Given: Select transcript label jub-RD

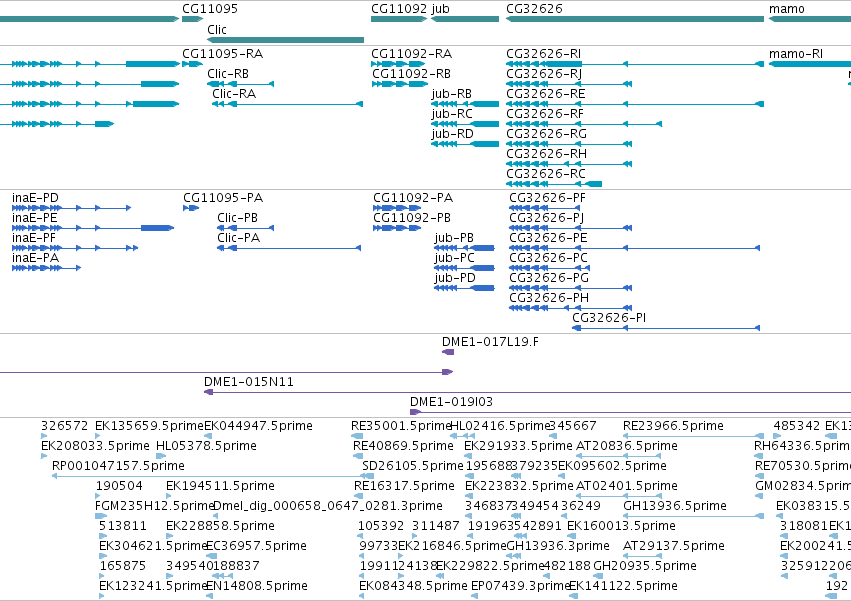Looking at the screenshot, I should click(x=453, y=134).
